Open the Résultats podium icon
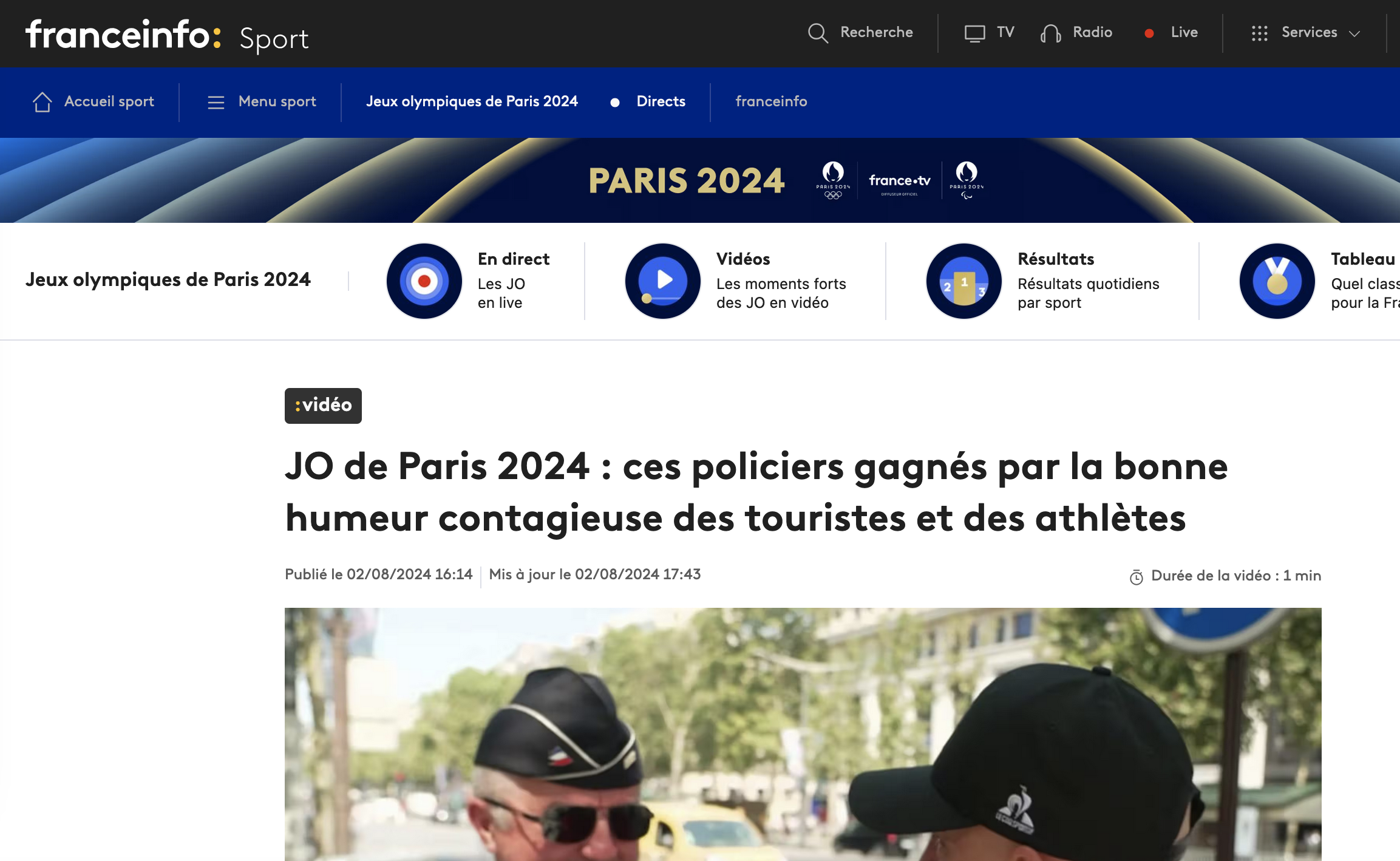The image size is (1400, 861). point(964,281)
